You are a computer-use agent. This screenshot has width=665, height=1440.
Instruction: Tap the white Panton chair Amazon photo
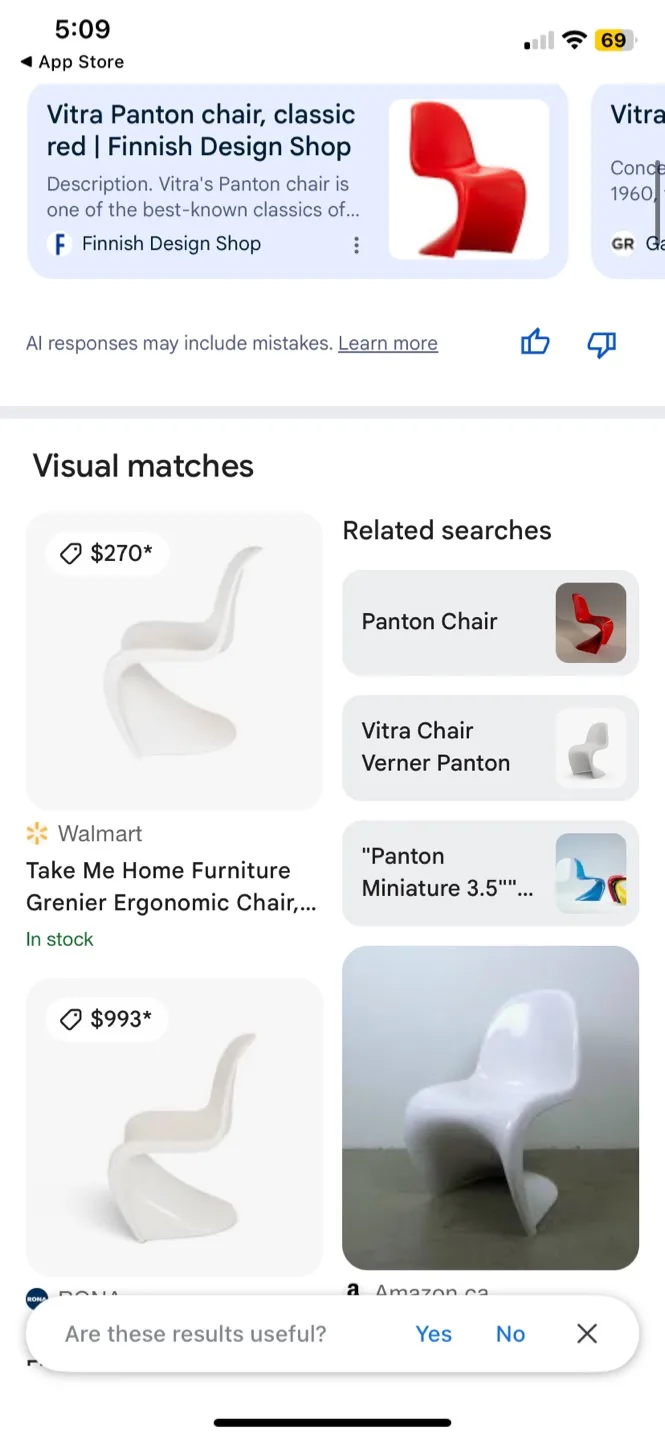(490, 1107)
